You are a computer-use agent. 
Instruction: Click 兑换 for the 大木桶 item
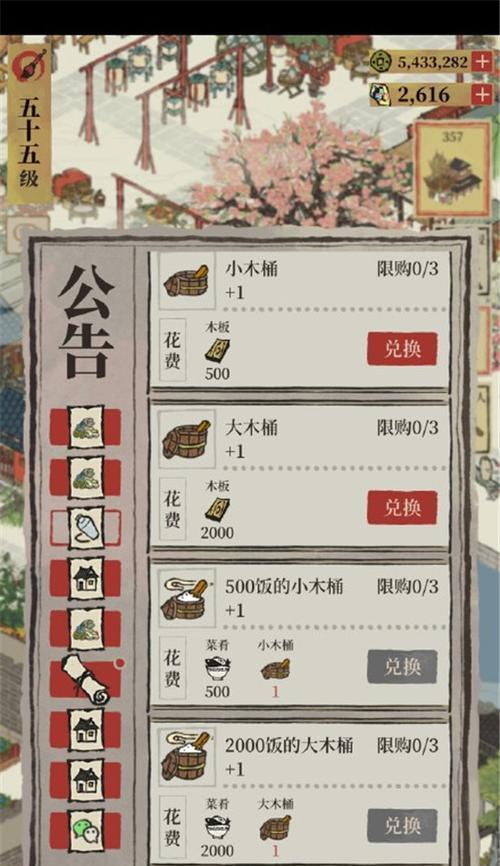(x=402, y=508)
